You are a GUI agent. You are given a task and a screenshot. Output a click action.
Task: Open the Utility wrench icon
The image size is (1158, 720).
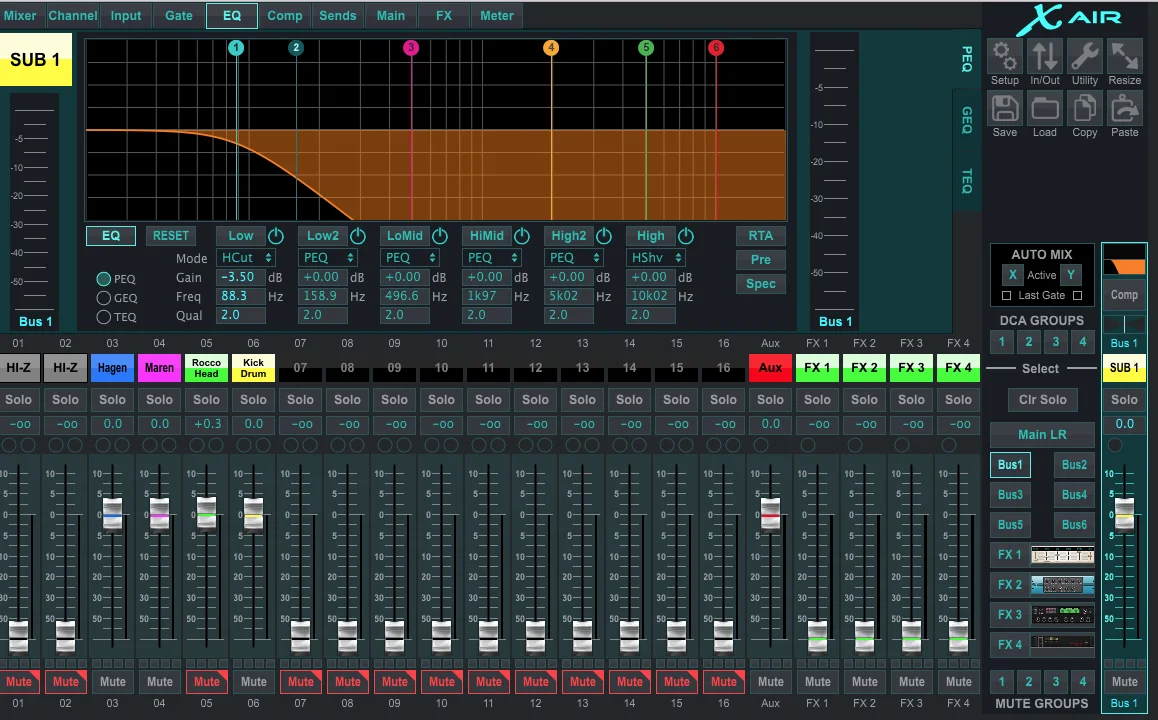(x=1084, y=57)
